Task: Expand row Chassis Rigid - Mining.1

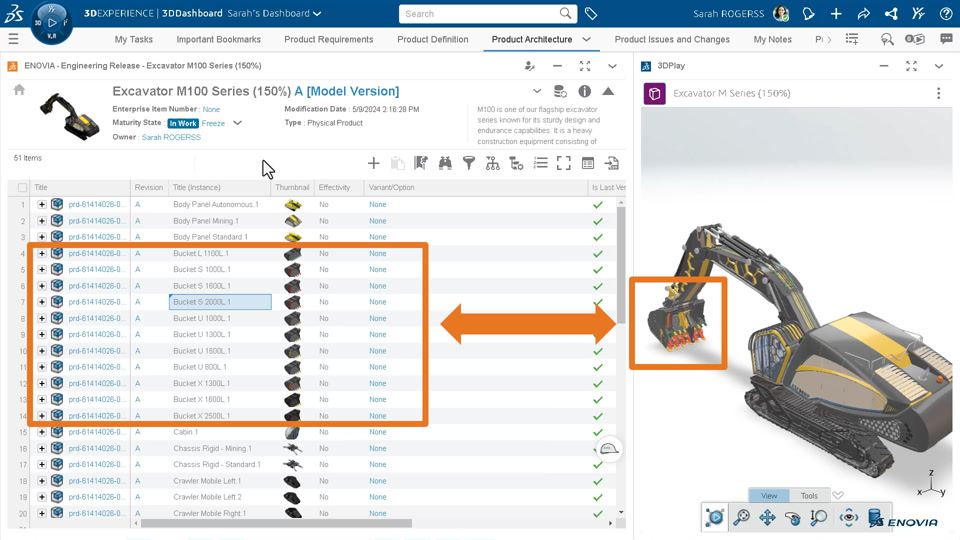Action: pos(42,448)
